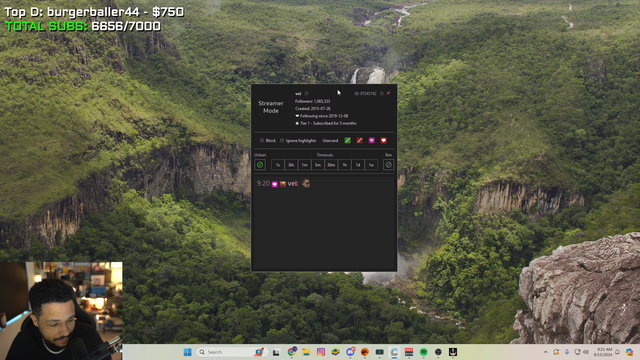The image size is (640, 360).
Task: Enable the Ignore highlights checkbox
Action: pyautogui.click(x=282, y=140)
